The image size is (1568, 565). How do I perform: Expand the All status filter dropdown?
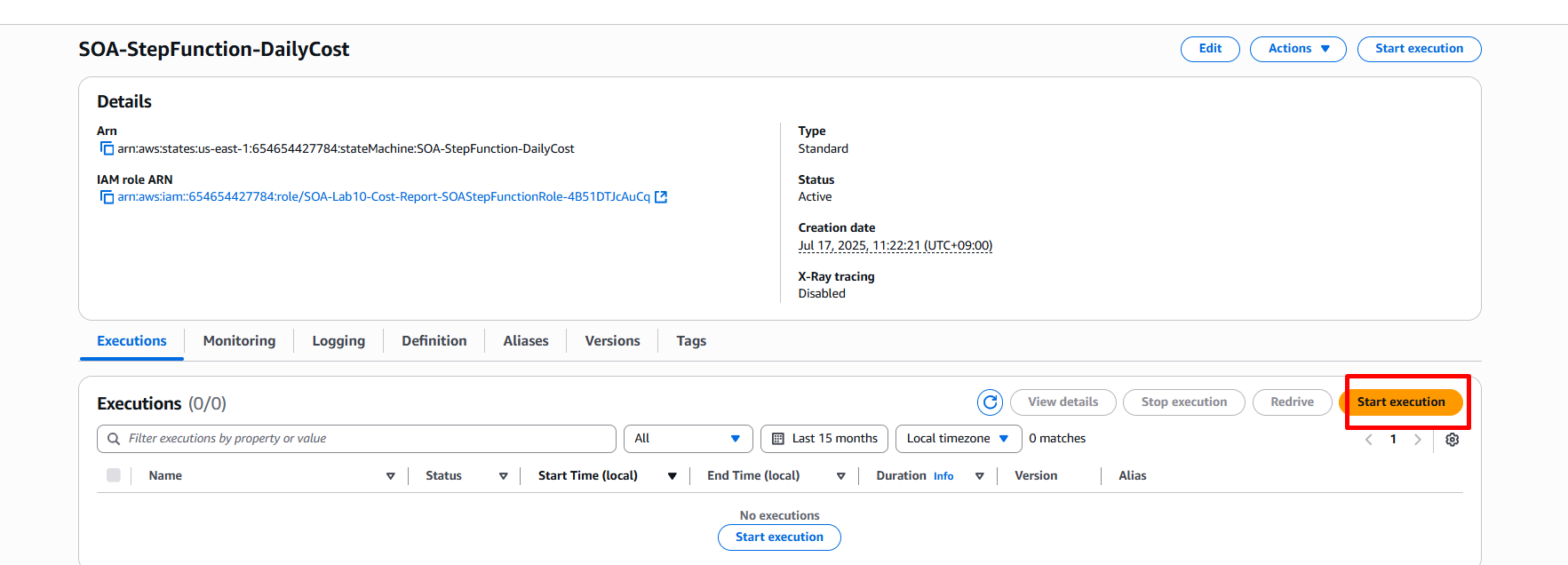click(688, 439)
